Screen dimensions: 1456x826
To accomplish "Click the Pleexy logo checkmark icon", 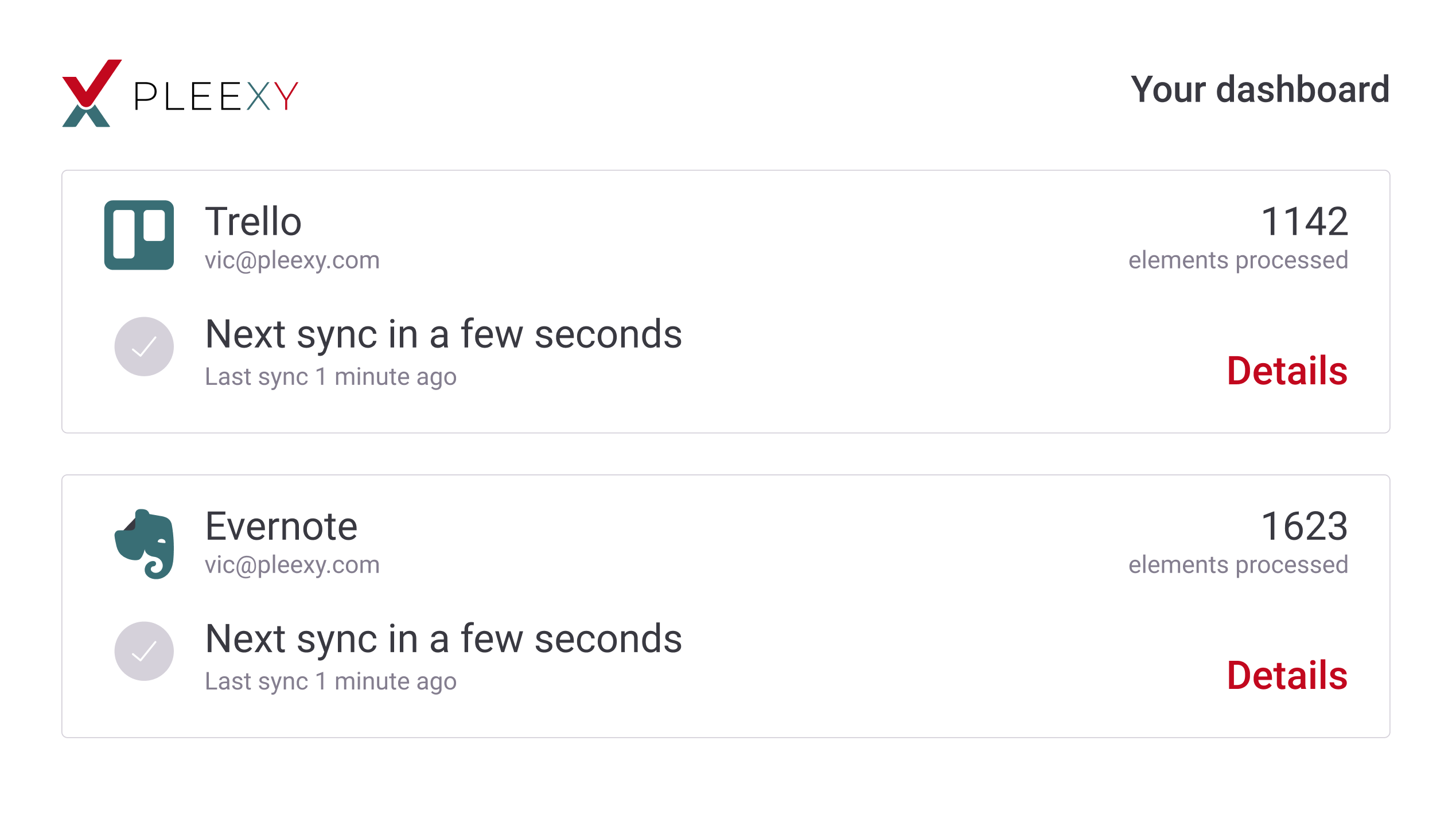I will (x=91, y=93).
